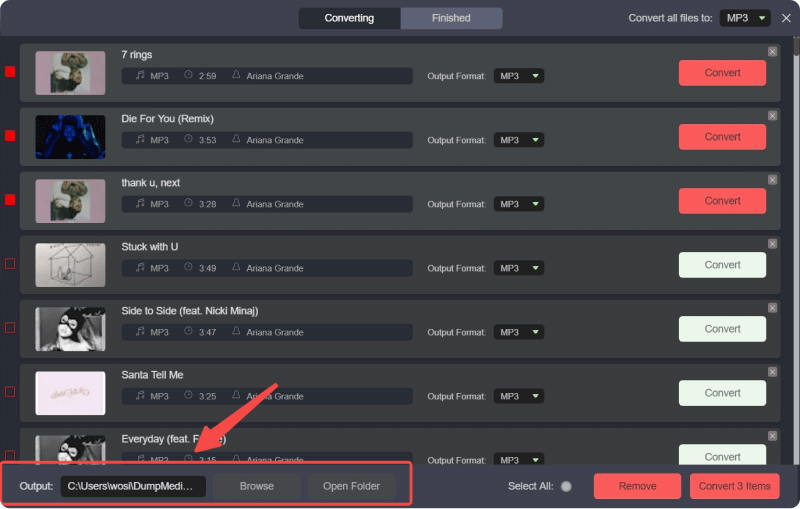Image resolution: width=800 pixels, height=509 pixels.
Task: Close the converter window with the top X
Action: pos(786,18)
